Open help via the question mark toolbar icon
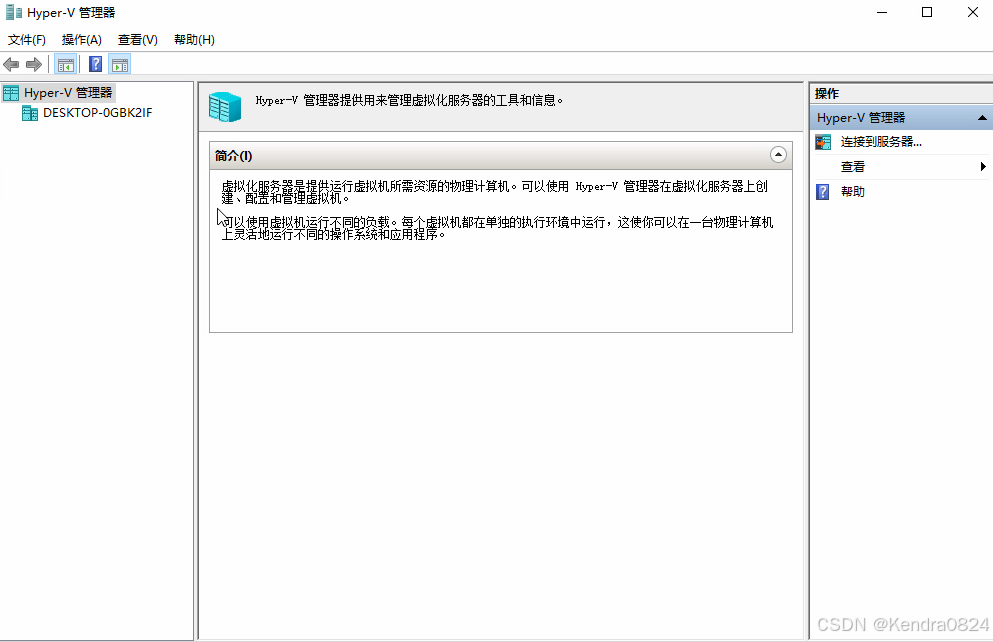Image resolution: width=993 pixels, height=642 pixels. click(x=94, y=63)
